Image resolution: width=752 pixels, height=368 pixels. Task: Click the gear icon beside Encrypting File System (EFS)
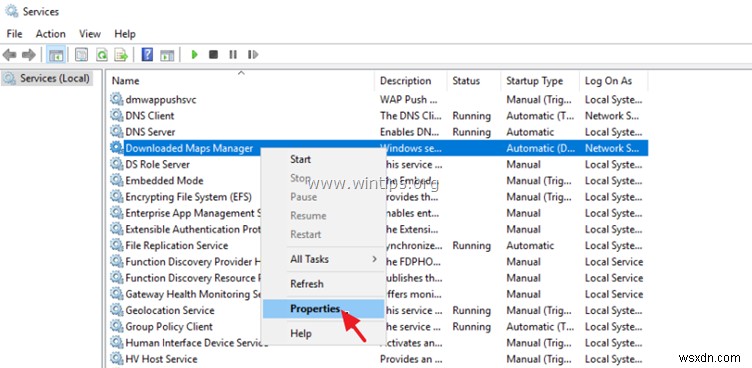coord(116,197)
